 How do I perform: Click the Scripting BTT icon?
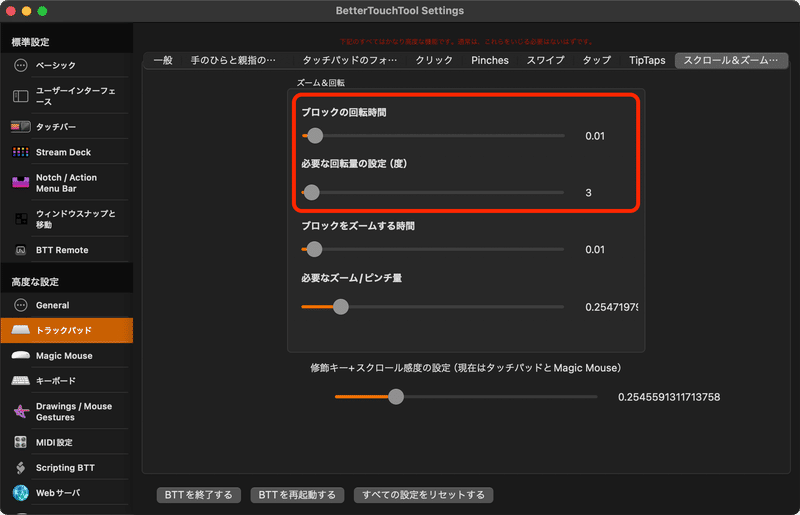coord(20,468)
